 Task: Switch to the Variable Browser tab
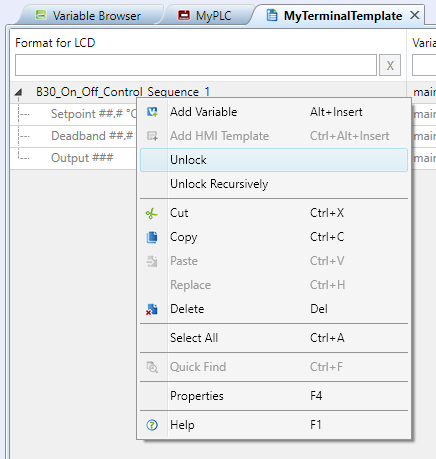pos(88,16)
